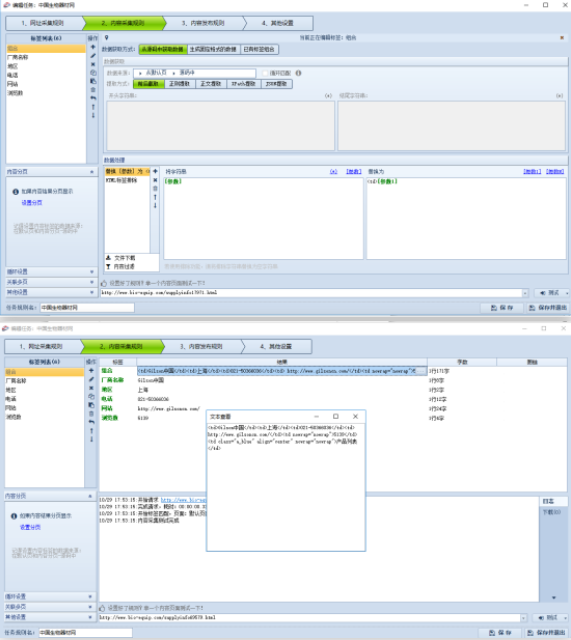Select 正则提取 extraction mode button
Viewport: 571px width, 640px height.
coord(180,84)
